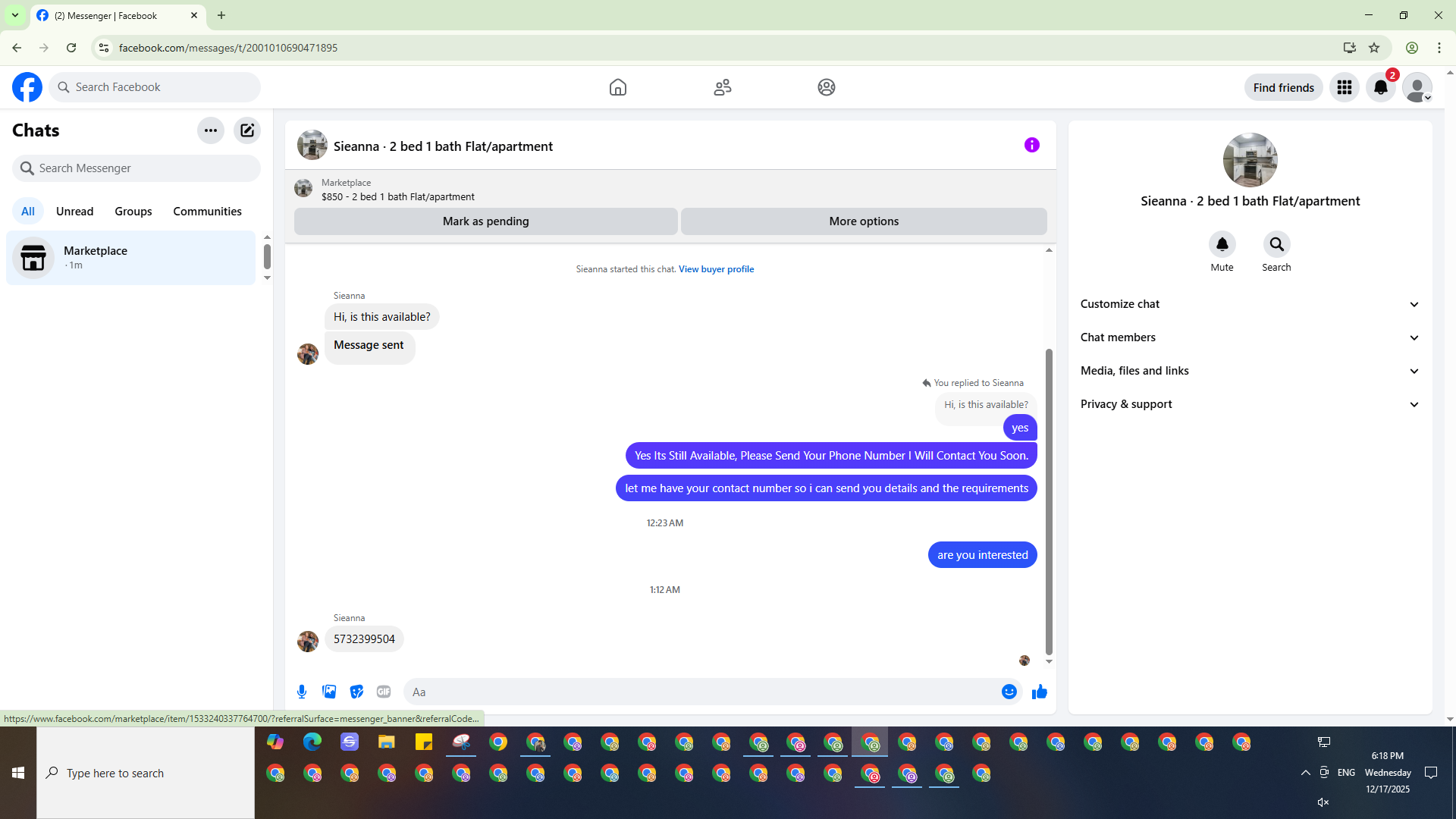1456x819 pixels.
Task: Attach a photo using image icon
Action: tap(329, 692)
